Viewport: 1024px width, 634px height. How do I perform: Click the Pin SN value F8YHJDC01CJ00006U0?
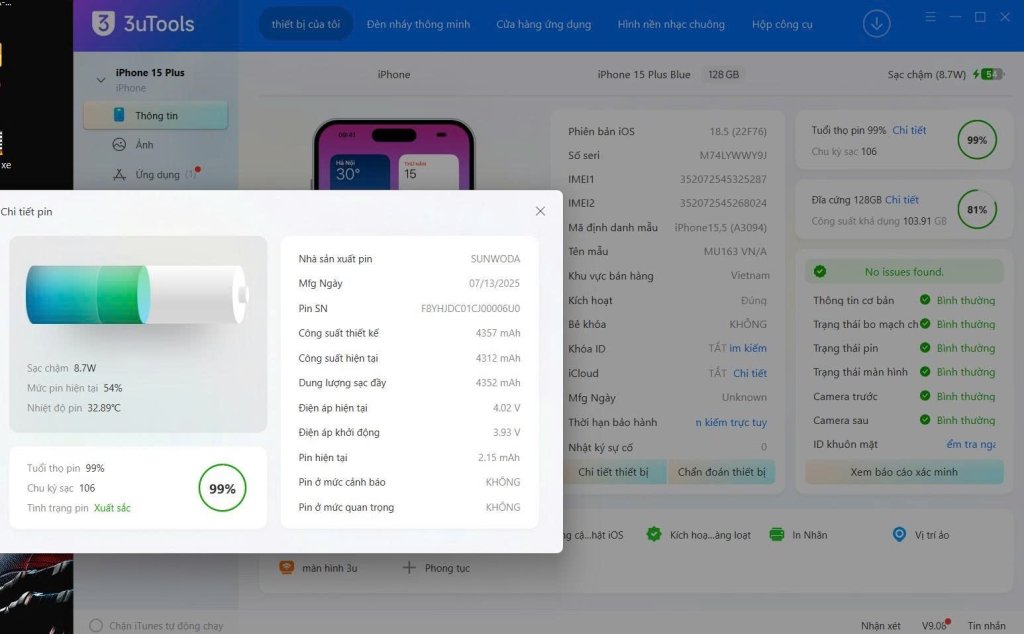click(x=470, y=308)
